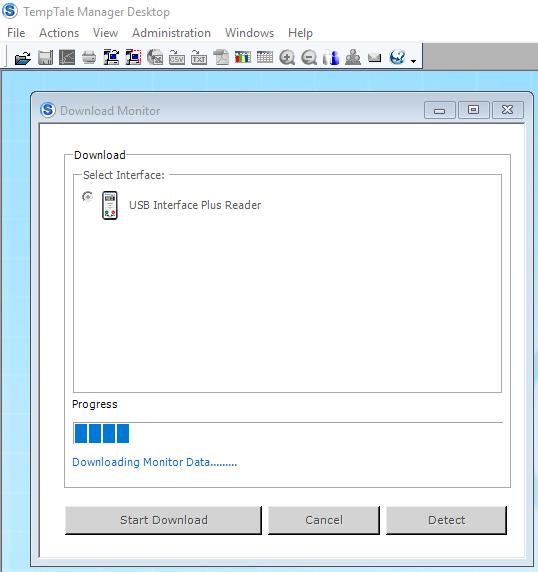Click the TempTale Manager Desktop app logo
The height and width of the screenshot is (572, 538).
tap(10, 11)
